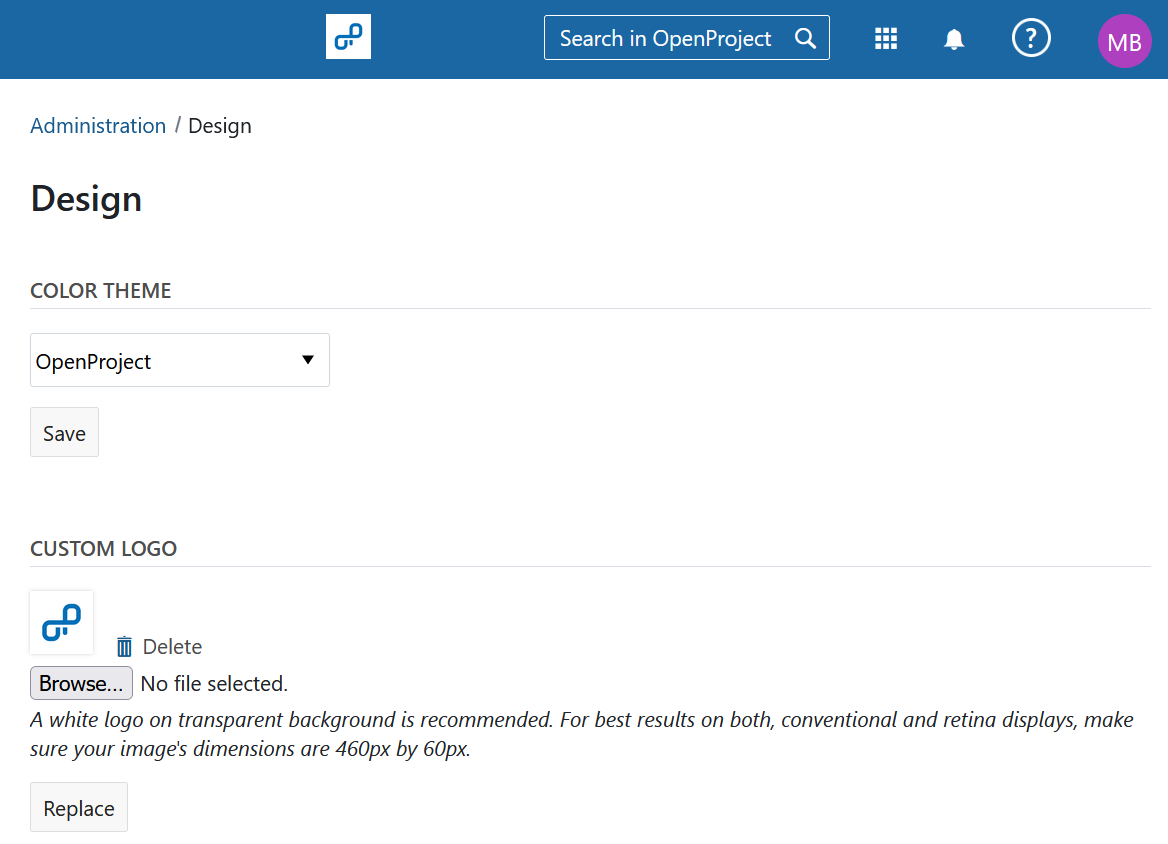The width and height of the screenshot is (1168, 844).
Task: Click the Browse... file button
Action: coord(81,684)
